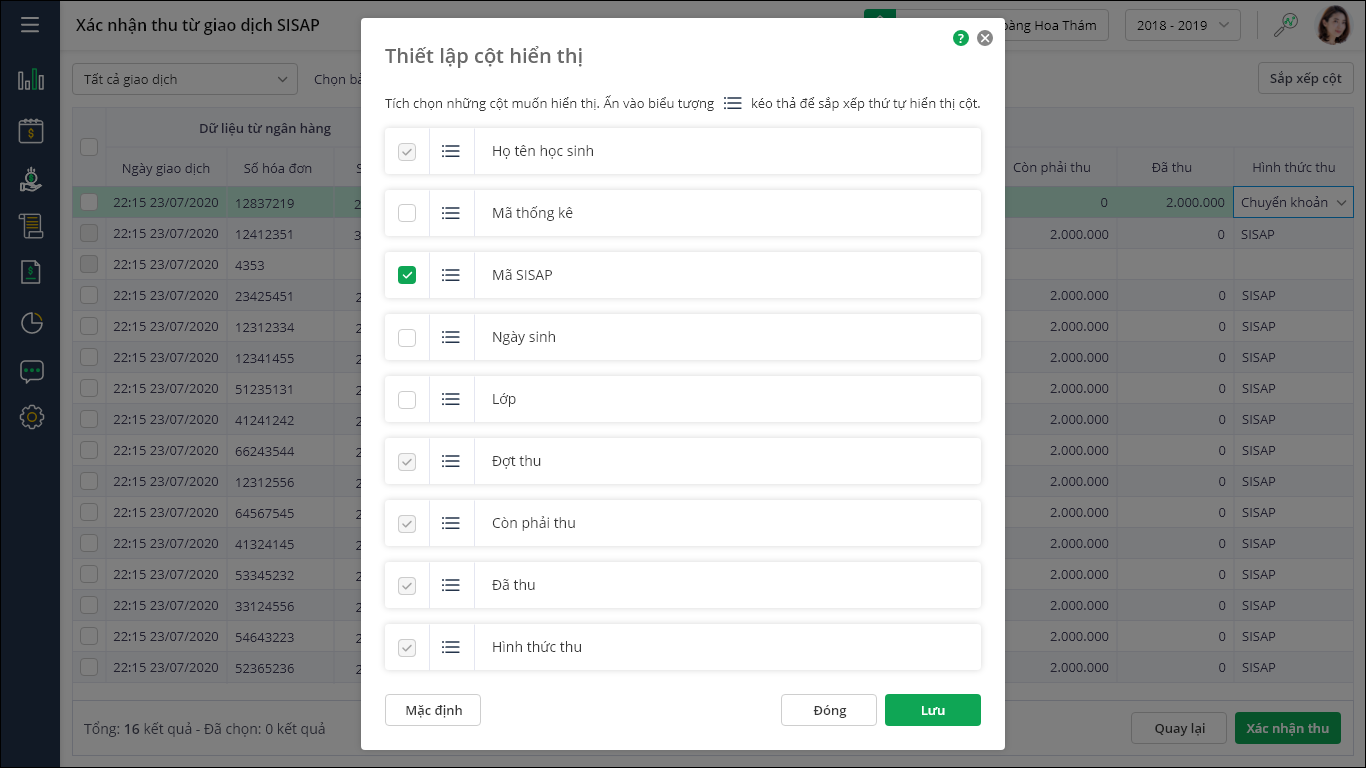Expand the Chuyển khoản payment method dropdown
The height and width of the screenshot is (768, 1366).
(x=1292, y=202)
